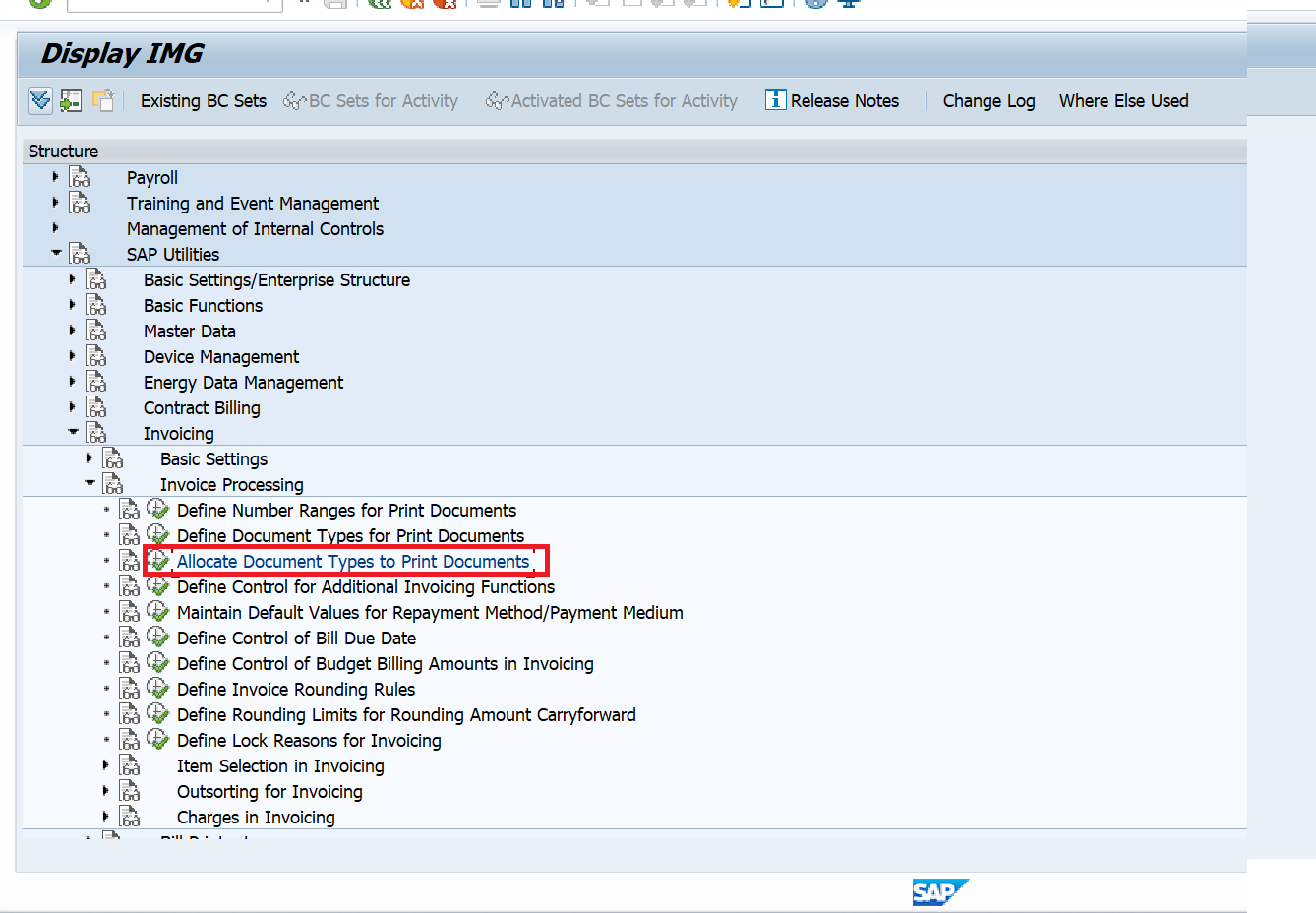The width and height of the screenshot is (1316, 913).
Task: Open documentation icon for Training and Event Management
Action: pyautogui.click(x=80, y=203)
